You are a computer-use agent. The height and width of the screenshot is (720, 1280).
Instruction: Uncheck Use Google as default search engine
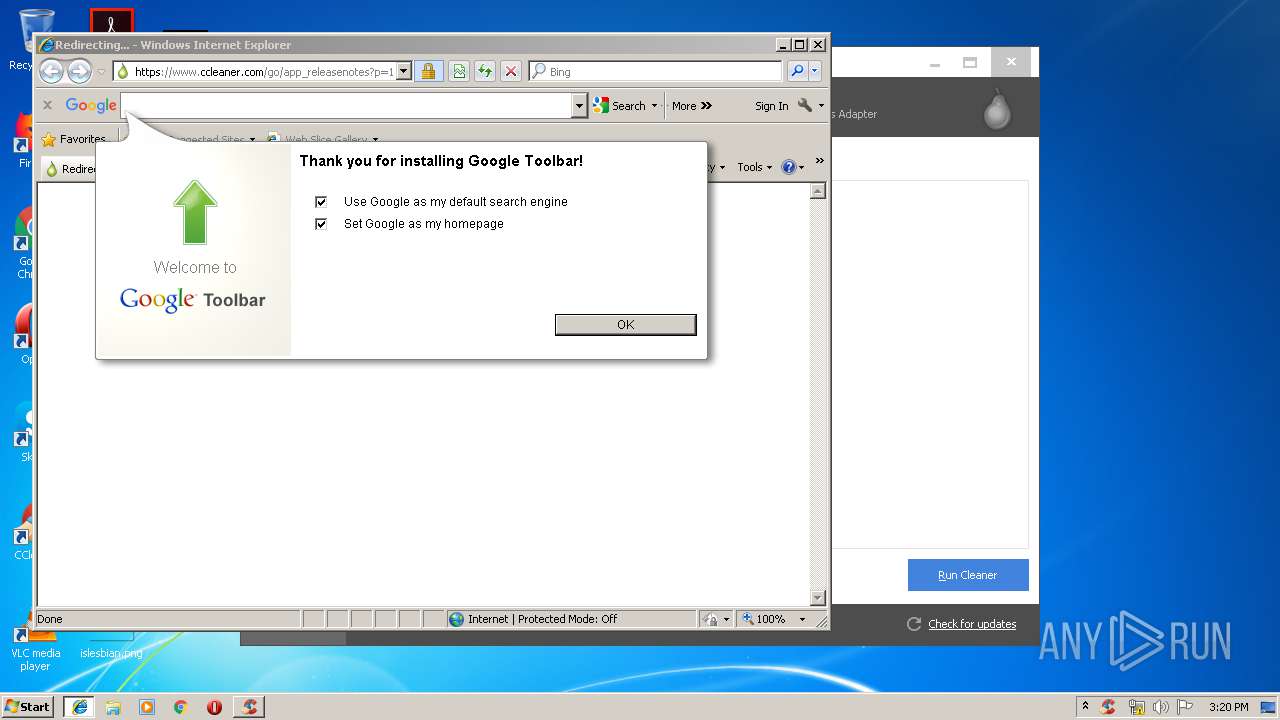click(x=321, y=202)
